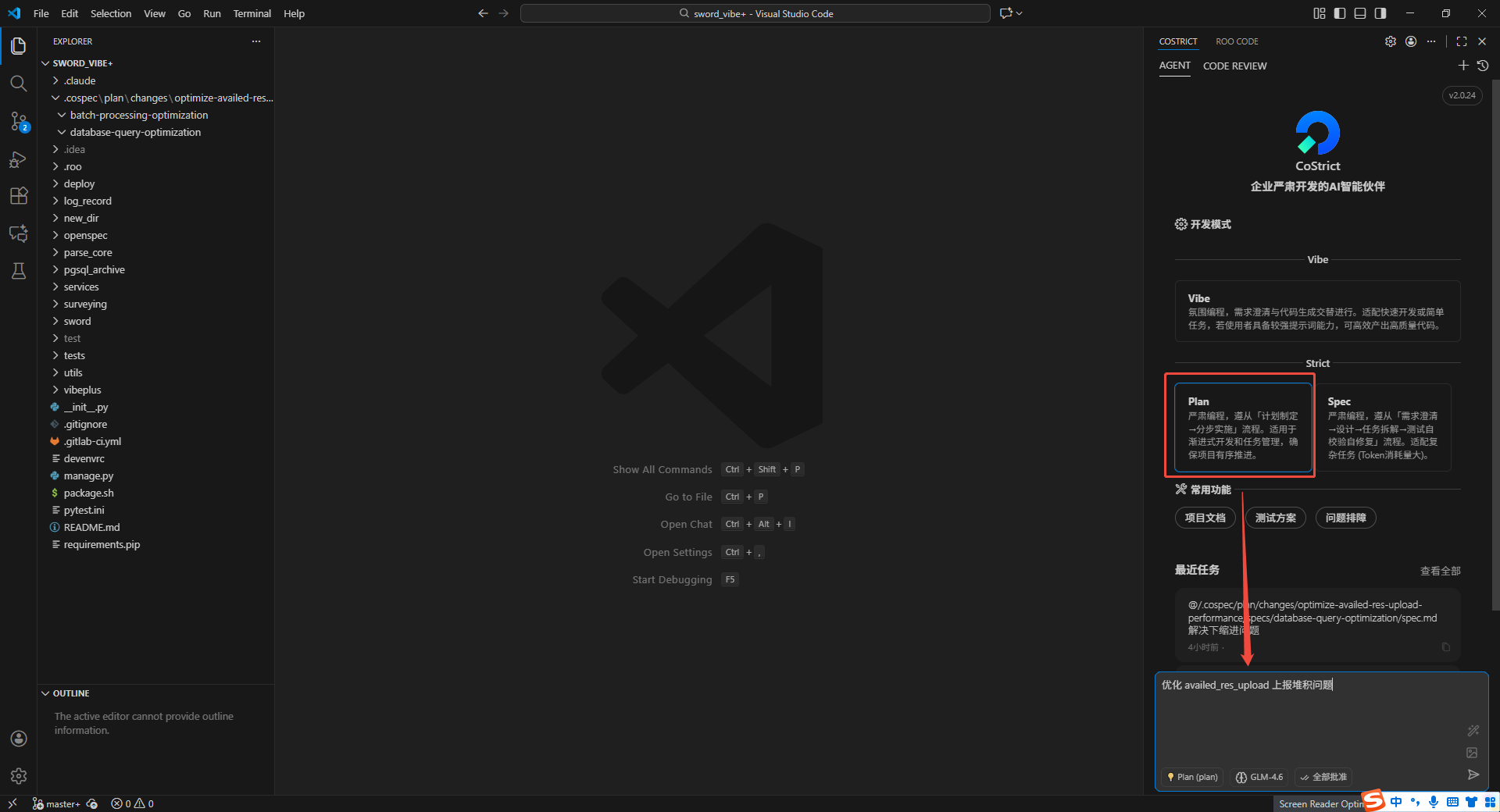This screenshot has width=1500, height=812.
Task: Switch to the CODE REVIEW tab
Action: click(x=1234, y=66)
